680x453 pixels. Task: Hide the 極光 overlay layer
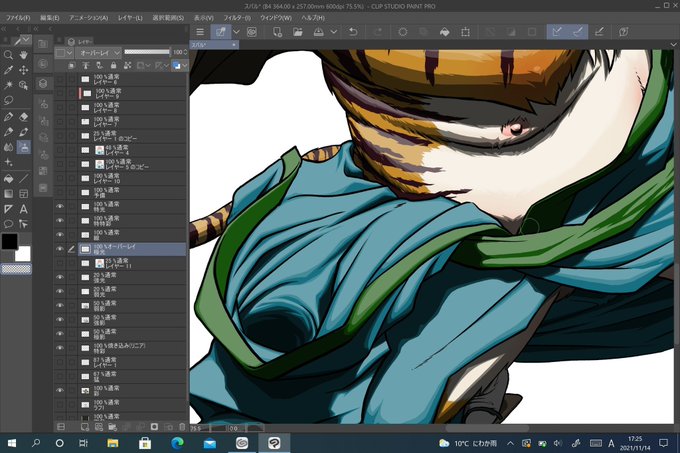pos(60,249)
